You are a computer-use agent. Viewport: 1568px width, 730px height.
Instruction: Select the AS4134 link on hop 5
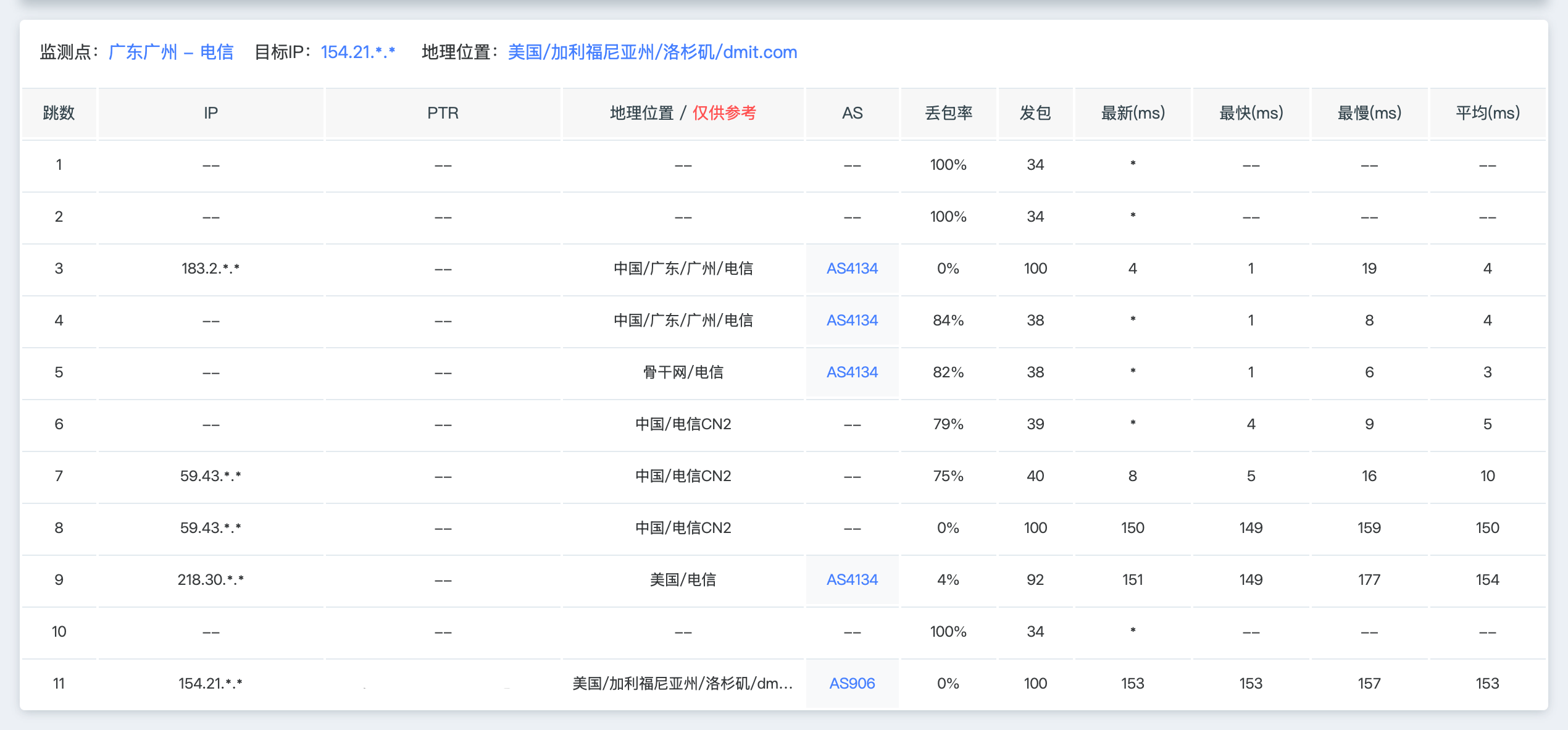(x=852, y=372)
